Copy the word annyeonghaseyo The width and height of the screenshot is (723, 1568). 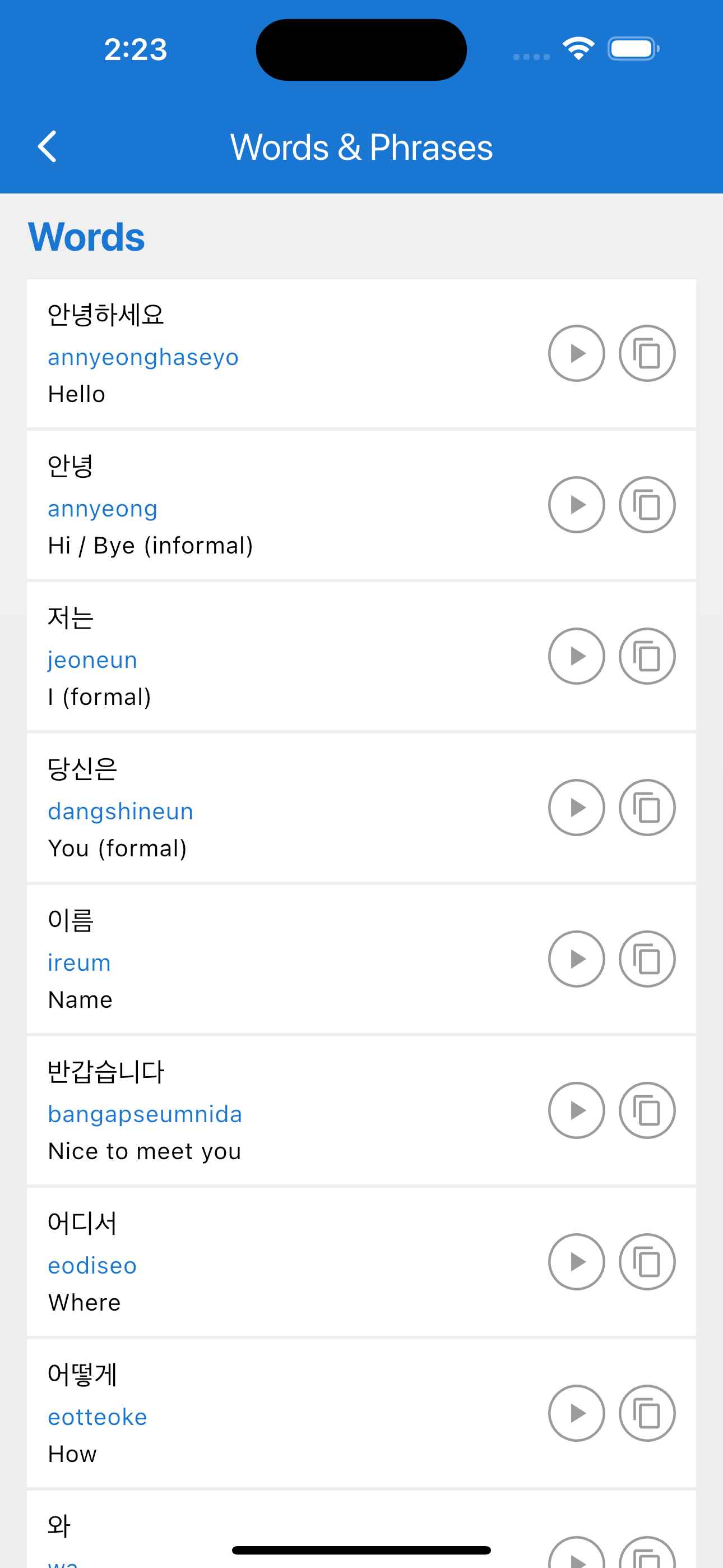tap(647, 353)
